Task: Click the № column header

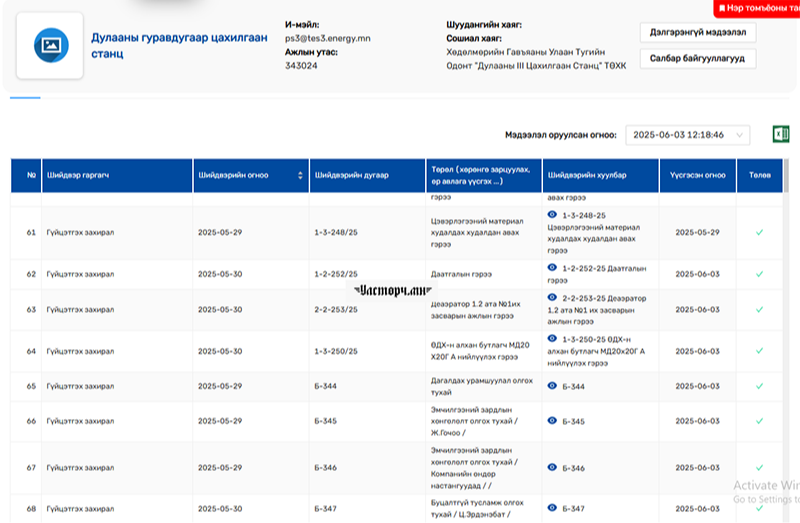Action: tap(26, 175)
